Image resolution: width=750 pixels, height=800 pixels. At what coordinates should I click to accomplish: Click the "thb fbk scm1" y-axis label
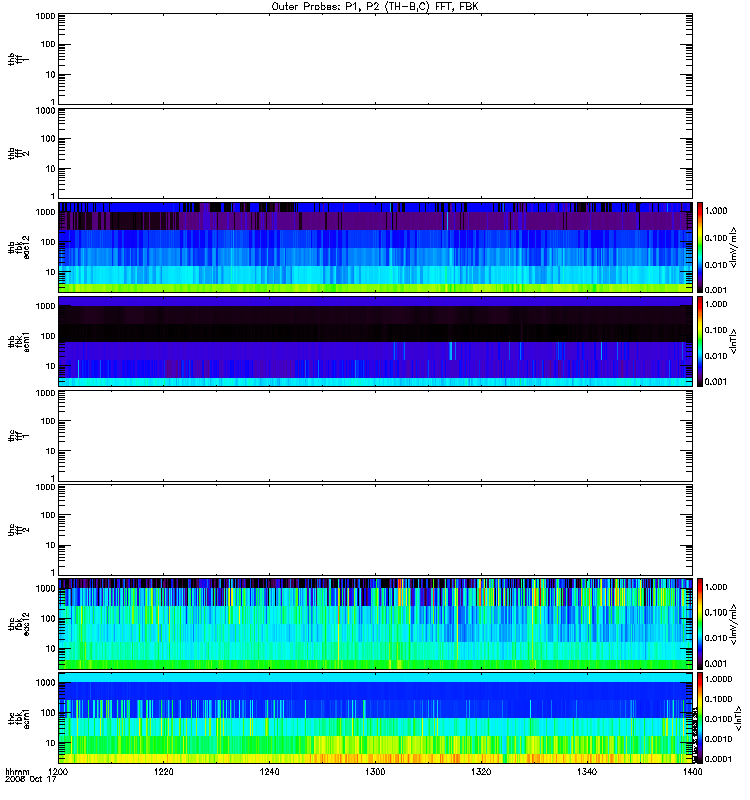(x=18, y=341)
